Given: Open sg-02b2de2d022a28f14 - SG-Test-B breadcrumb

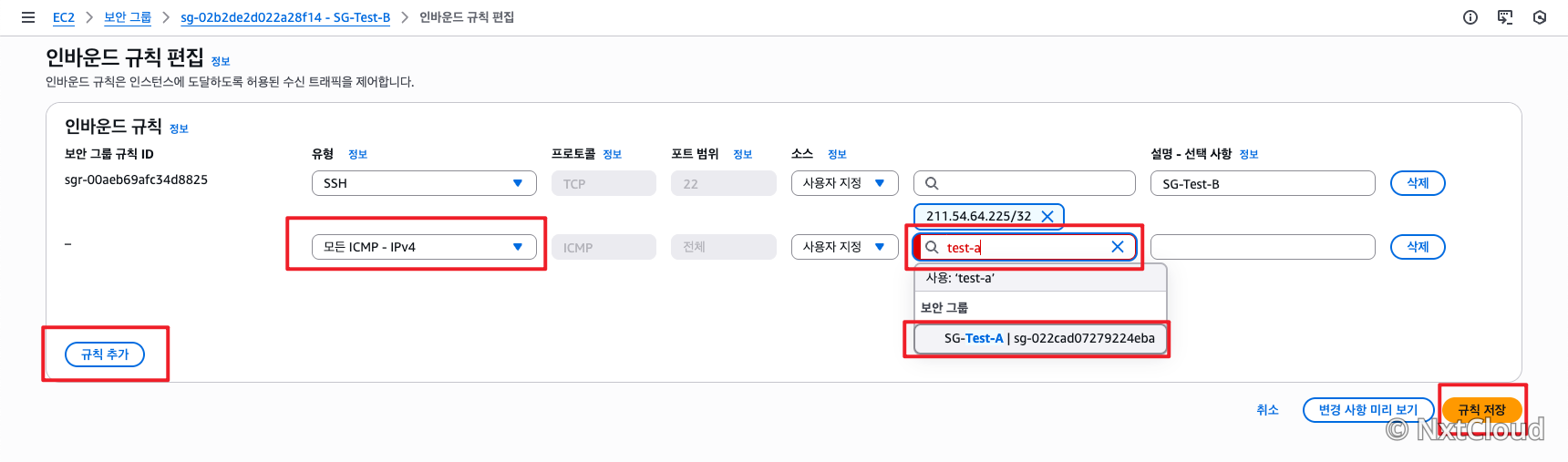Looking at the screenshot, I should tap(285, 17).
